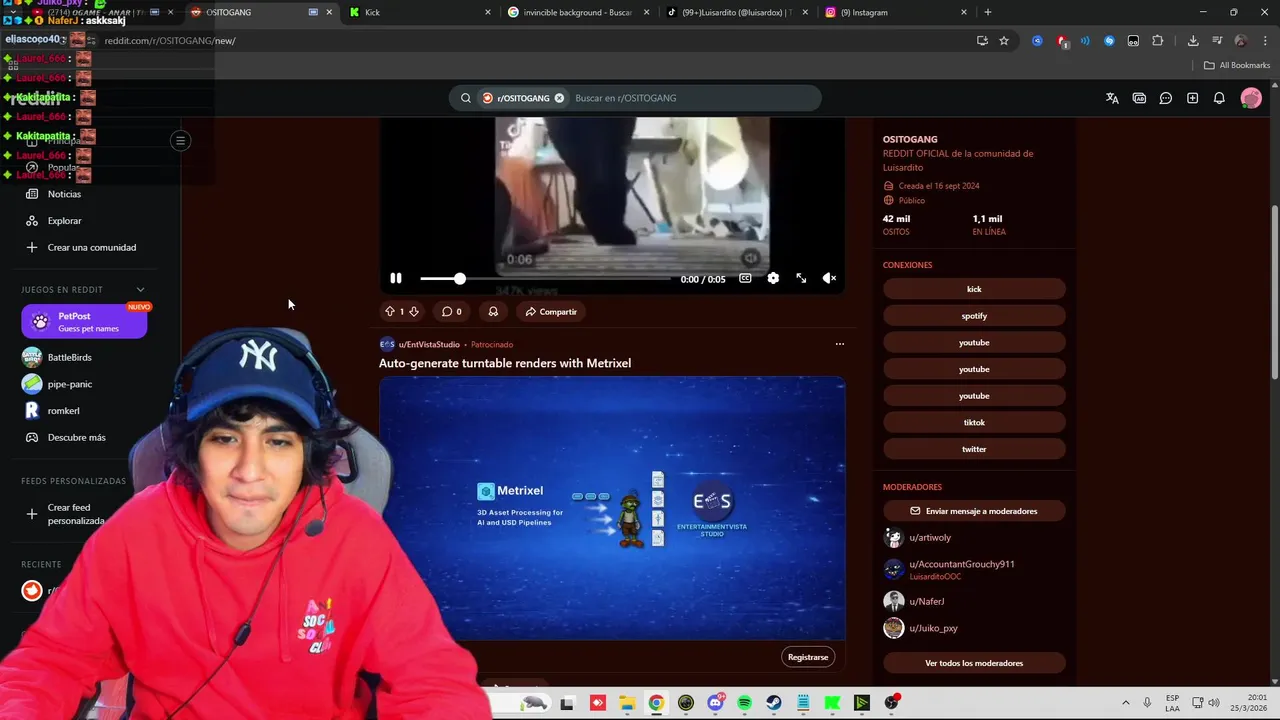Open the spotify connection link
Viewport: 1280px width, 720px height.
(974, 316)
